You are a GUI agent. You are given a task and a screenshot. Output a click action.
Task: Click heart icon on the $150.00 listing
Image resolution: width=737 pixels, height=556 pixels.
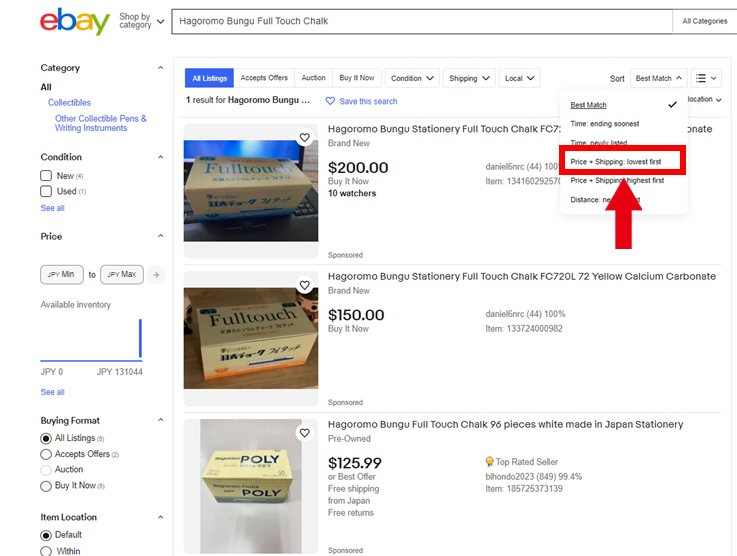click(305, 285)
